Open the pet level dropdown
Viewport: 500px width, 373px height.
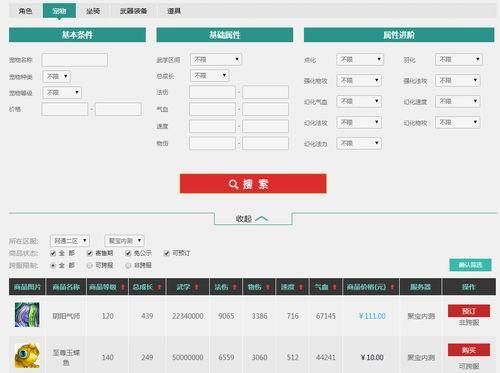point(62,92)
